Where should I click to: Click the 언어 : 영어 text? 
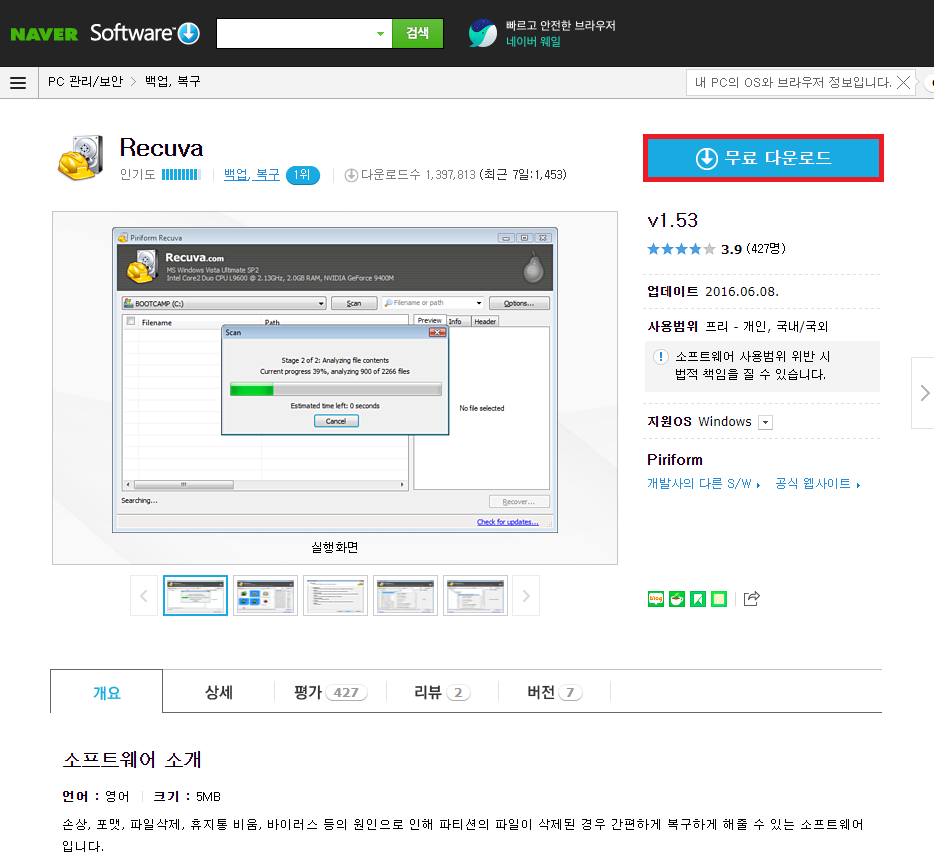(x=95, y=796)
